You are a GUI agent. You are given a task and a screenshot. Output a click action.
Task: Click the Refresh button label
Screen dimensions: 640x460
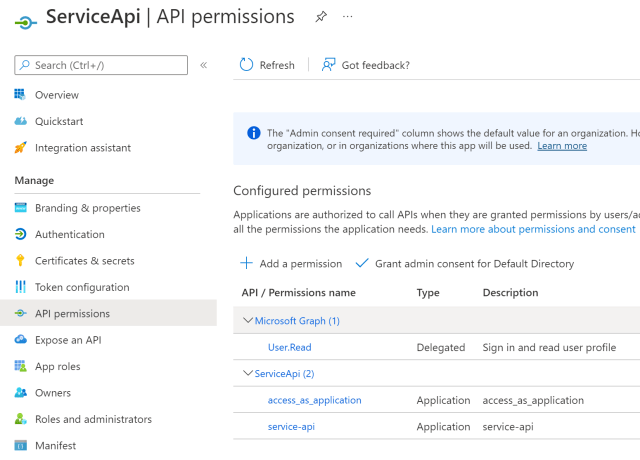pos(277,65)
